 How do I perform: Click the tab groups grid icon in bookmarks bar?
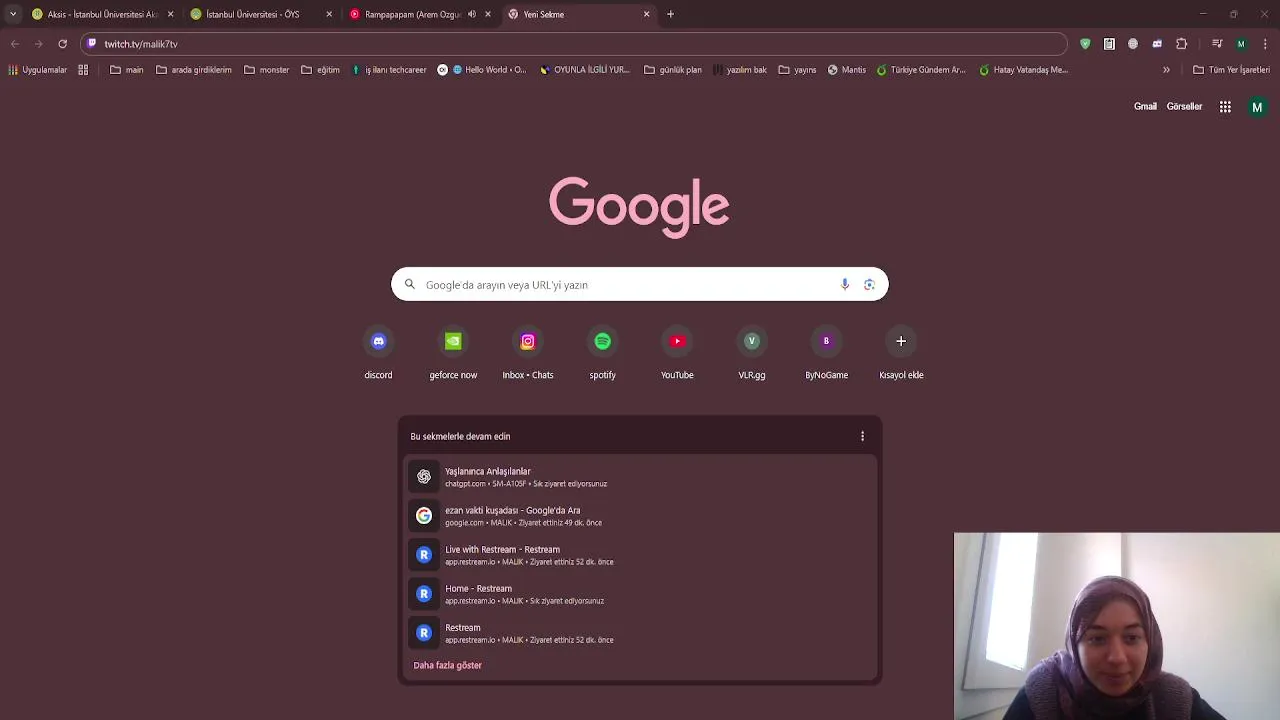(x=83, y=70)
